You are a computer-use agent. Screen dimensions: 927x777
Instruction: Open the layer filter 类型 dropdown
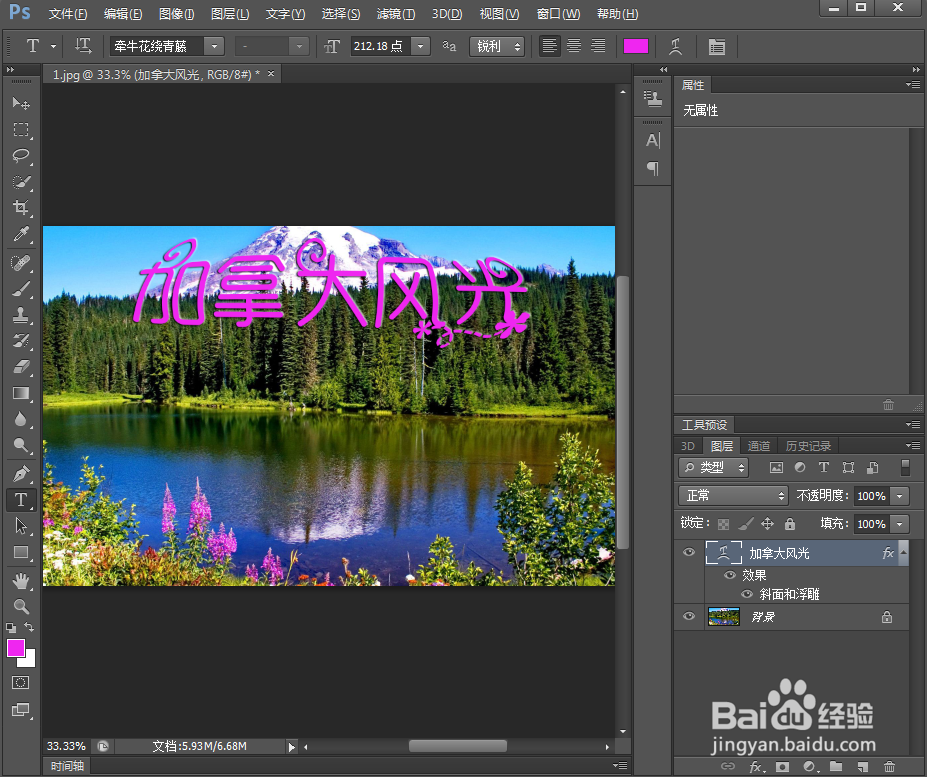coord(714,467)
